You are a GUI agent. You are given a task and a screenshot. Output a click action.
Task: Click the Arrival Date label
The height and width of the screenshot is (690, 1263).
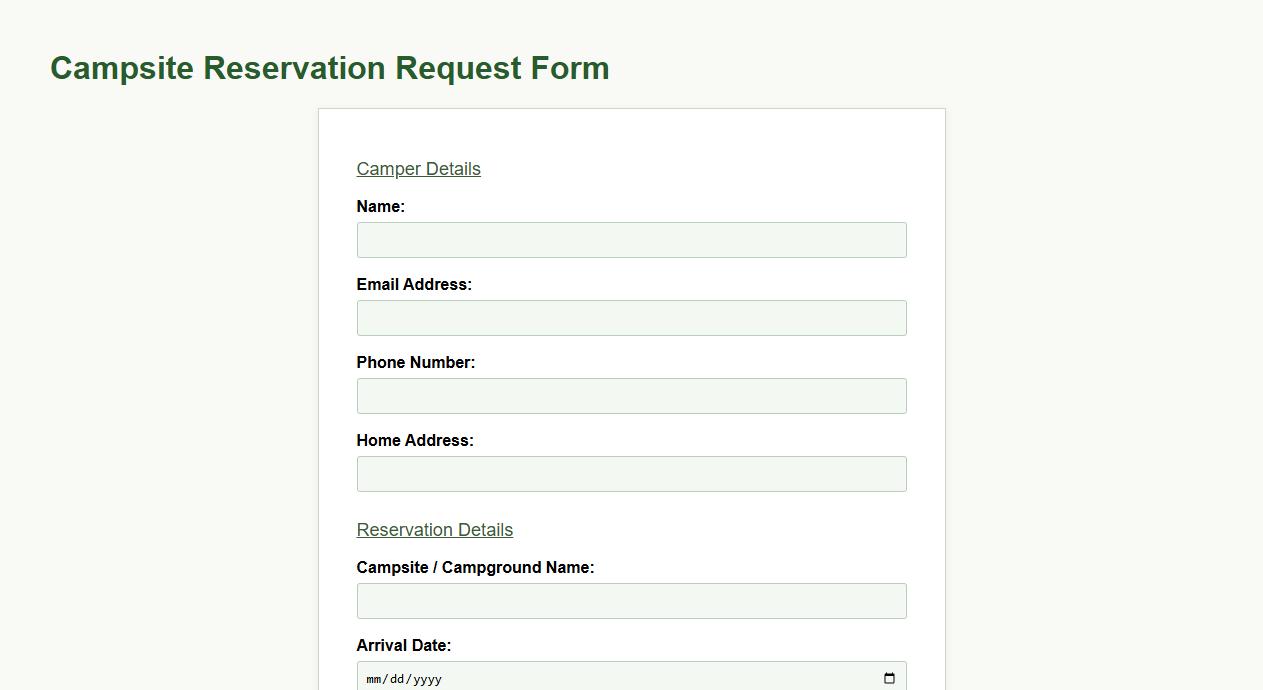tap(404, 645)
